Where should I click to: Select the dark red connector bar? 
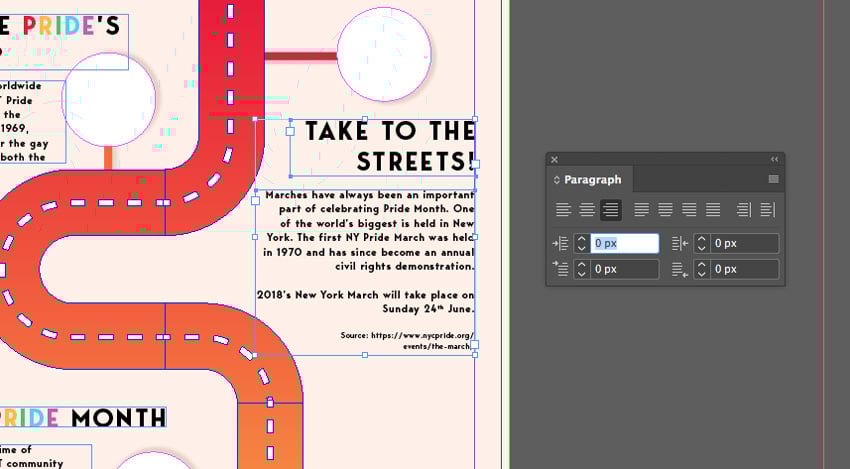click(x=301, y=56)
